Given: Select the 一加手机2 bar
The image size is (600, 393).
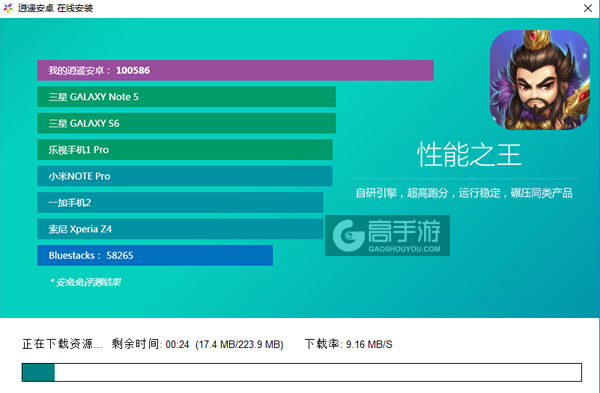Looking at the screenshot, I should (x=180, y=202).
